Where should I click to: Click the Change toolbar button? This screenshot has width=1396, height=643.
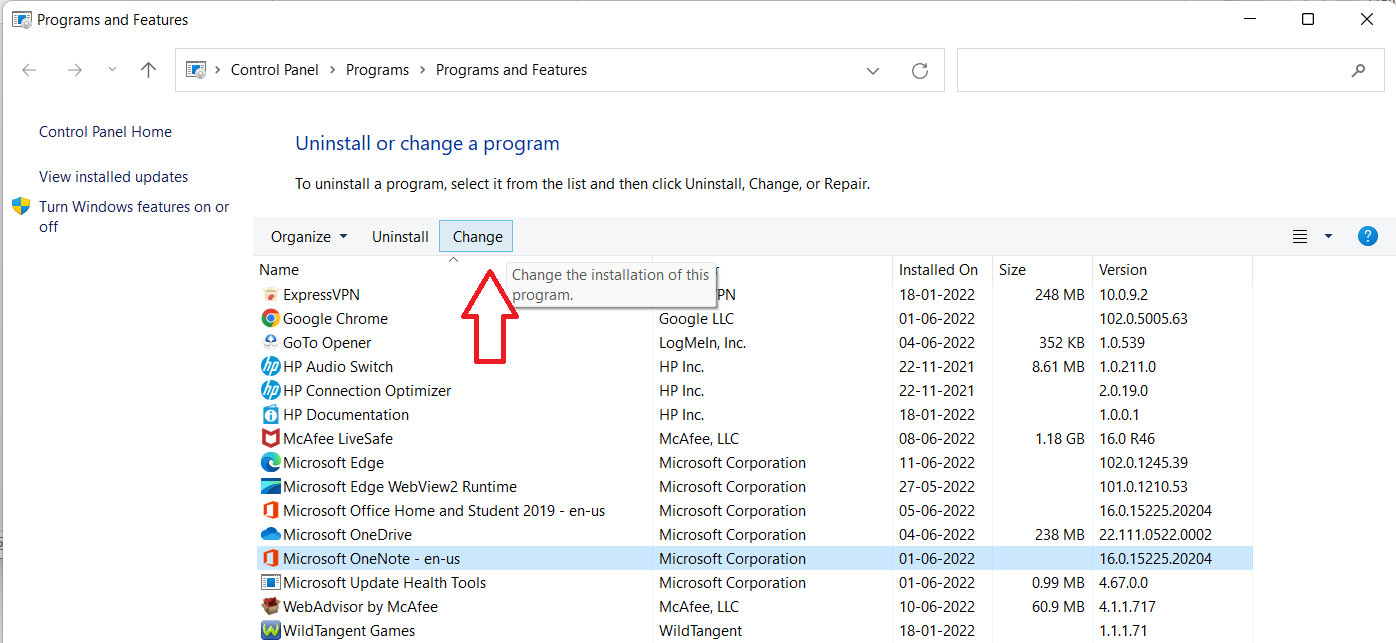click(477, 237)
